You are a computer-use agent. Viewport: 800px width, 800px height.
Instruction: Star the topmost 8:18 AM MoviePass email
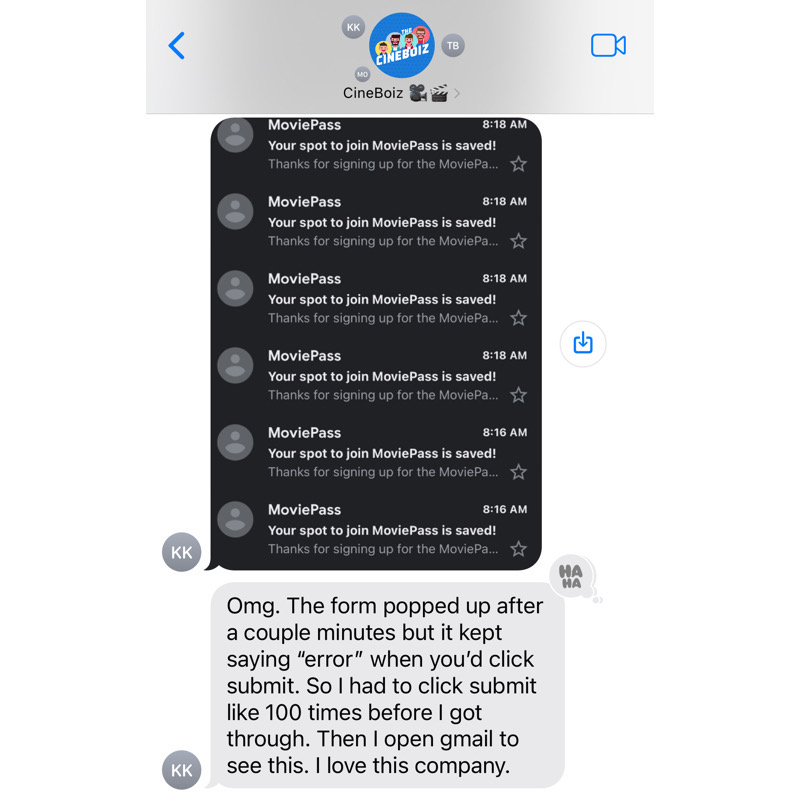[x=518, y=164]
